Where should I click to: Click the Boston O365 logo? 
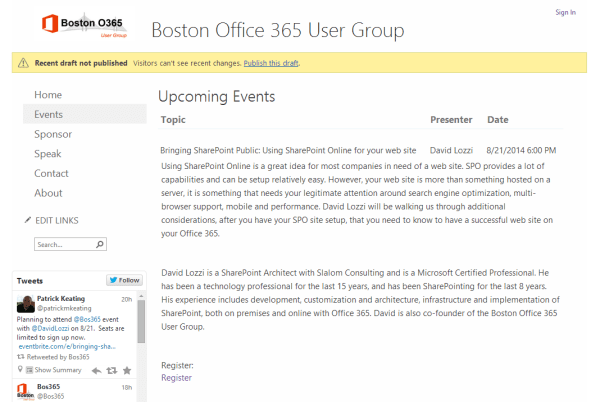pos(84,26)
